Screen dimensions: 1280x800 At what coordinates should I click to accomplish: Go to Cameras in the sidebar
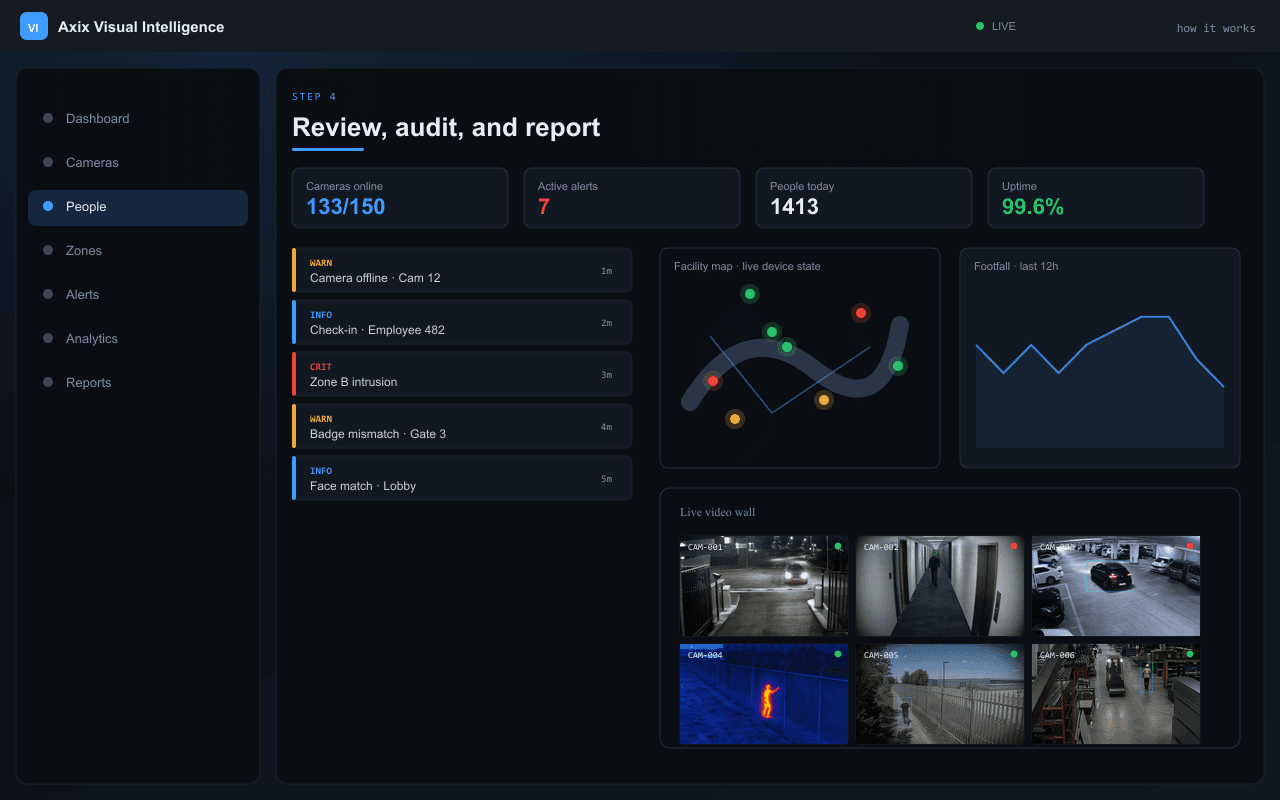point(138,162)
